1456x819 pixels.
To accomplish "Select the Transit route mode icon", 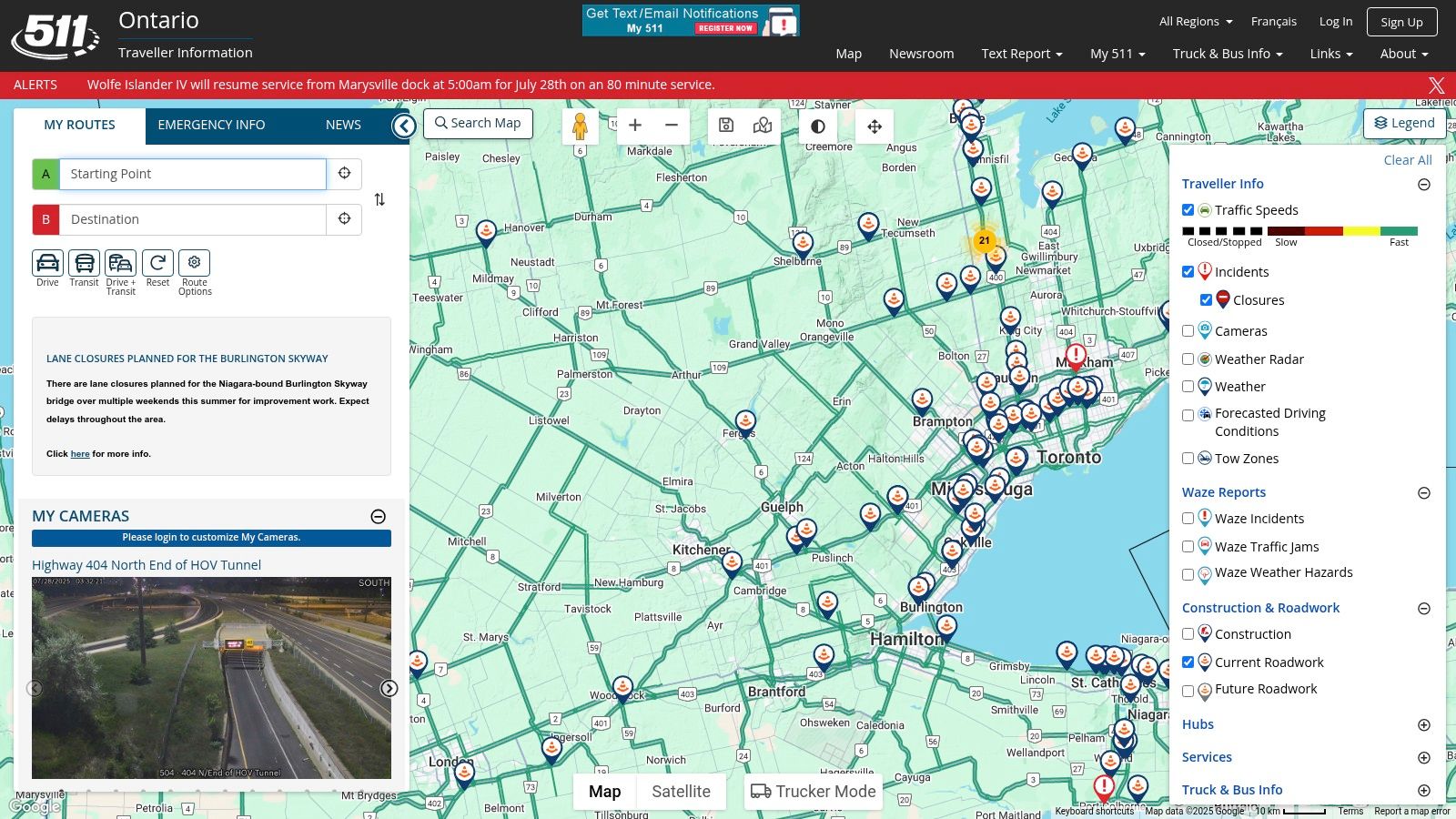I will point(84,263).
